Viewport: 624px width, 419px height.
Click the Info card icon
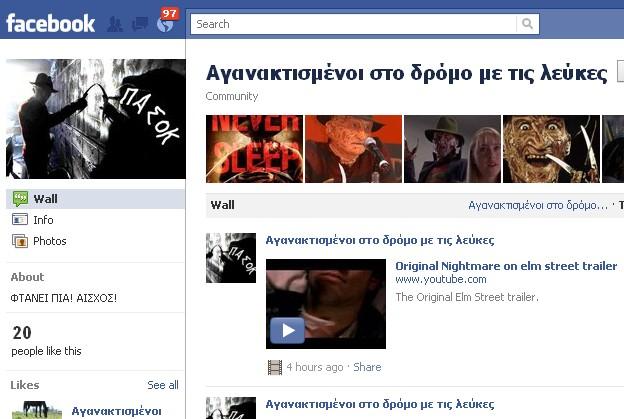[20, 220]
